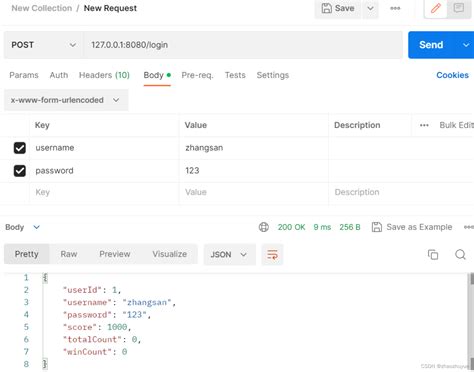The height and width of the screenshot is (372, 474).
Task: Open the JSON format dropdown
Action: (x=229, y=255)
